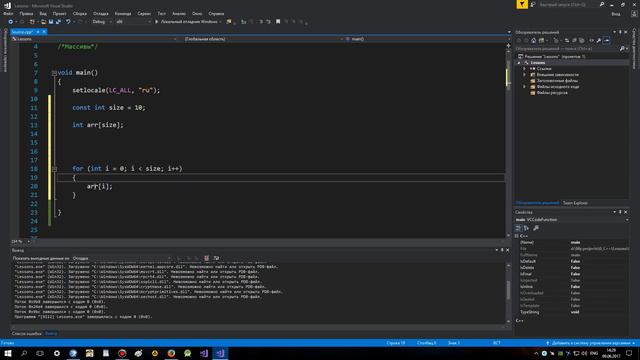Open the Chrome browser taskbar icon
Viewport: 640px width, 360px height.
coord(171,353)
